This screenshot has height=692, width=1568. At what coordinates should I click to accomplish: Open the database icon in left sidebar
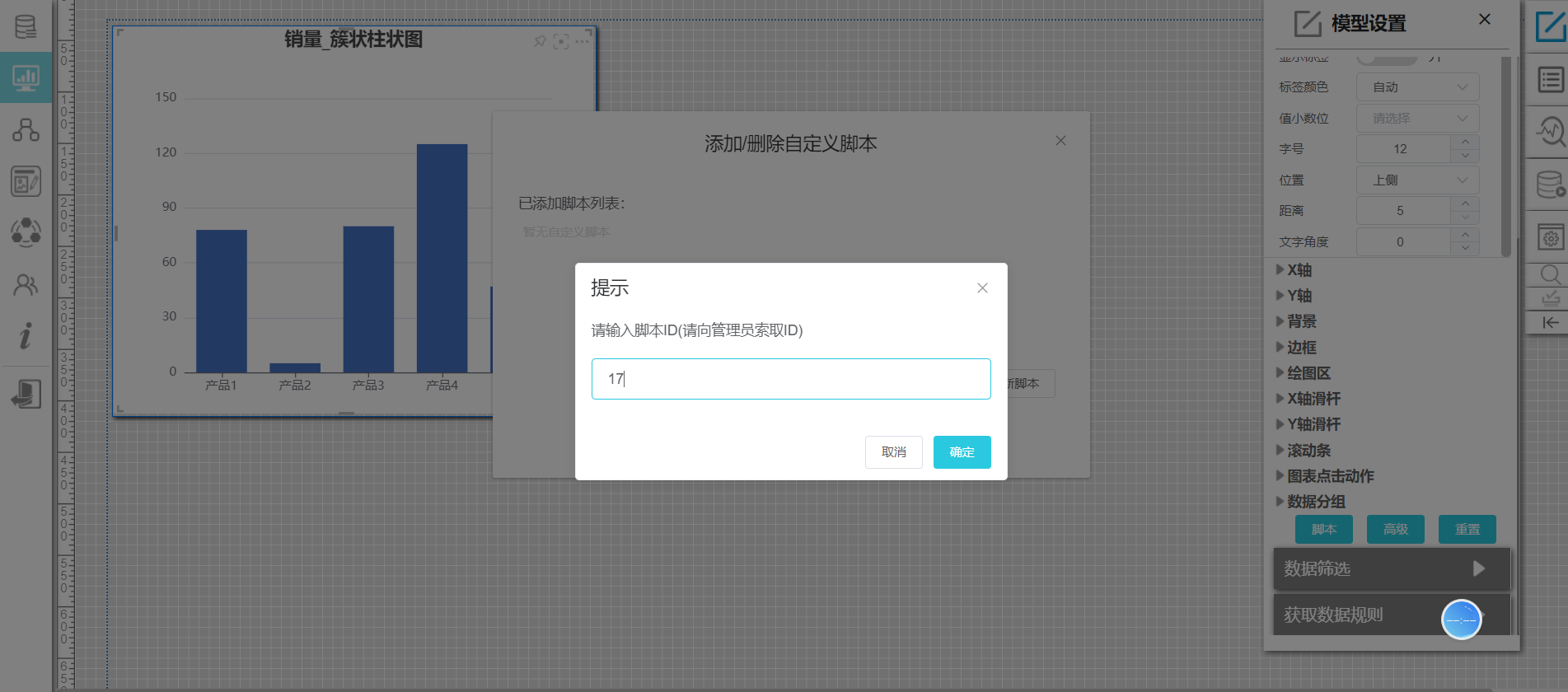(26, 26)
